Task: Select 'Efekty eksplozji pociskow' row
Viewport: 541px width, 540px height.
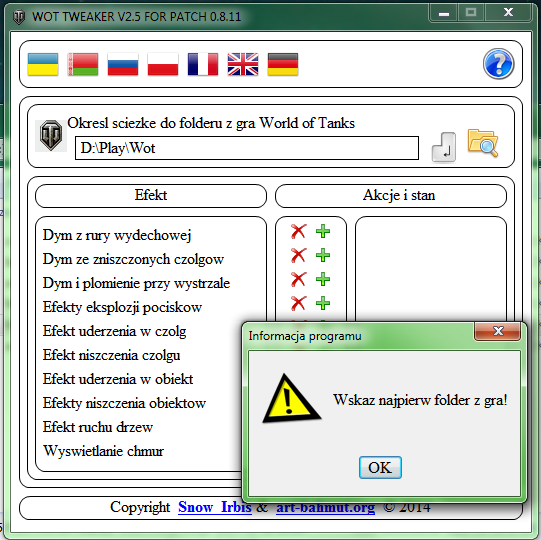Action: 122,307
